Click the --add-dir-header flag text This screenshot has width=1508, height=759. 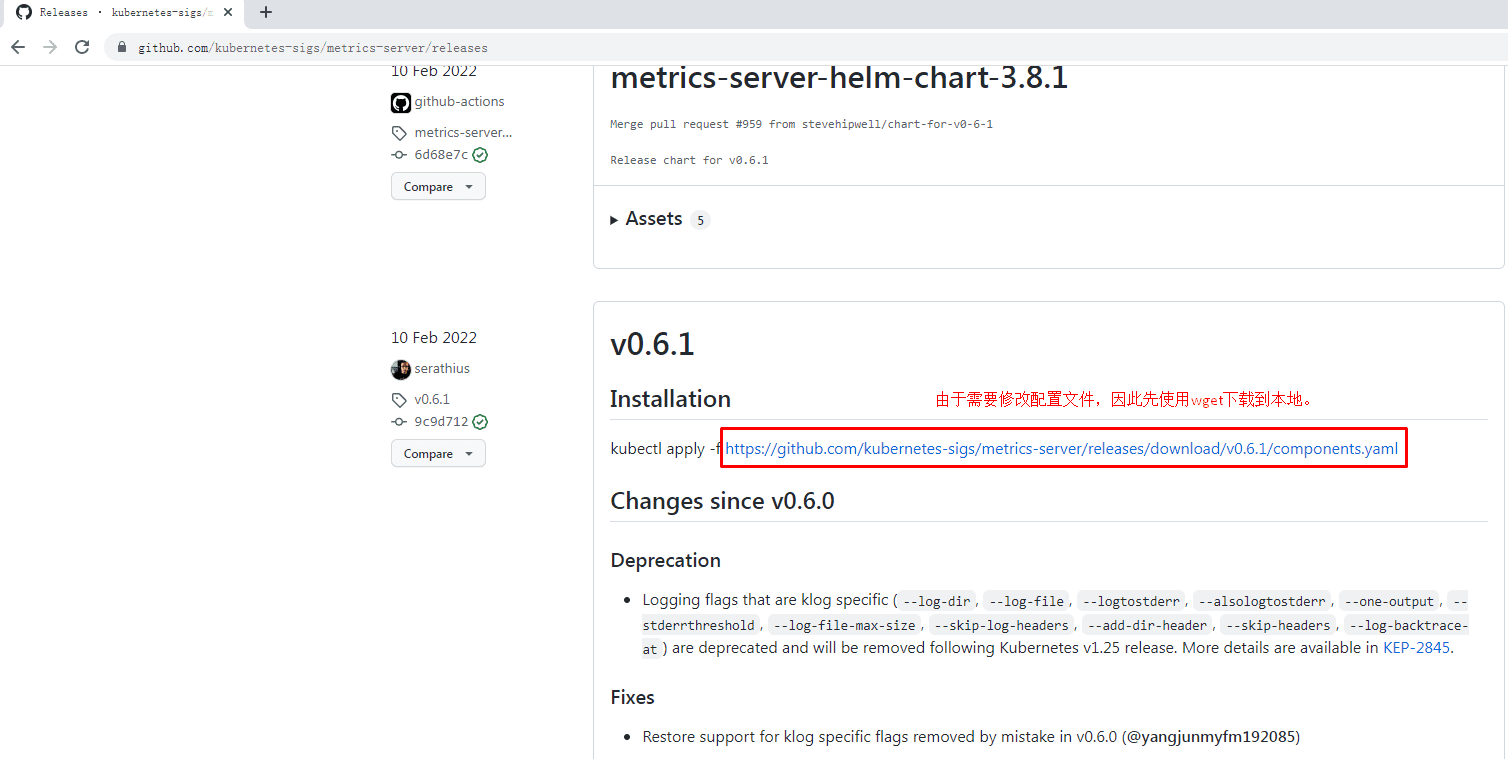click(x=1147, y=625)
